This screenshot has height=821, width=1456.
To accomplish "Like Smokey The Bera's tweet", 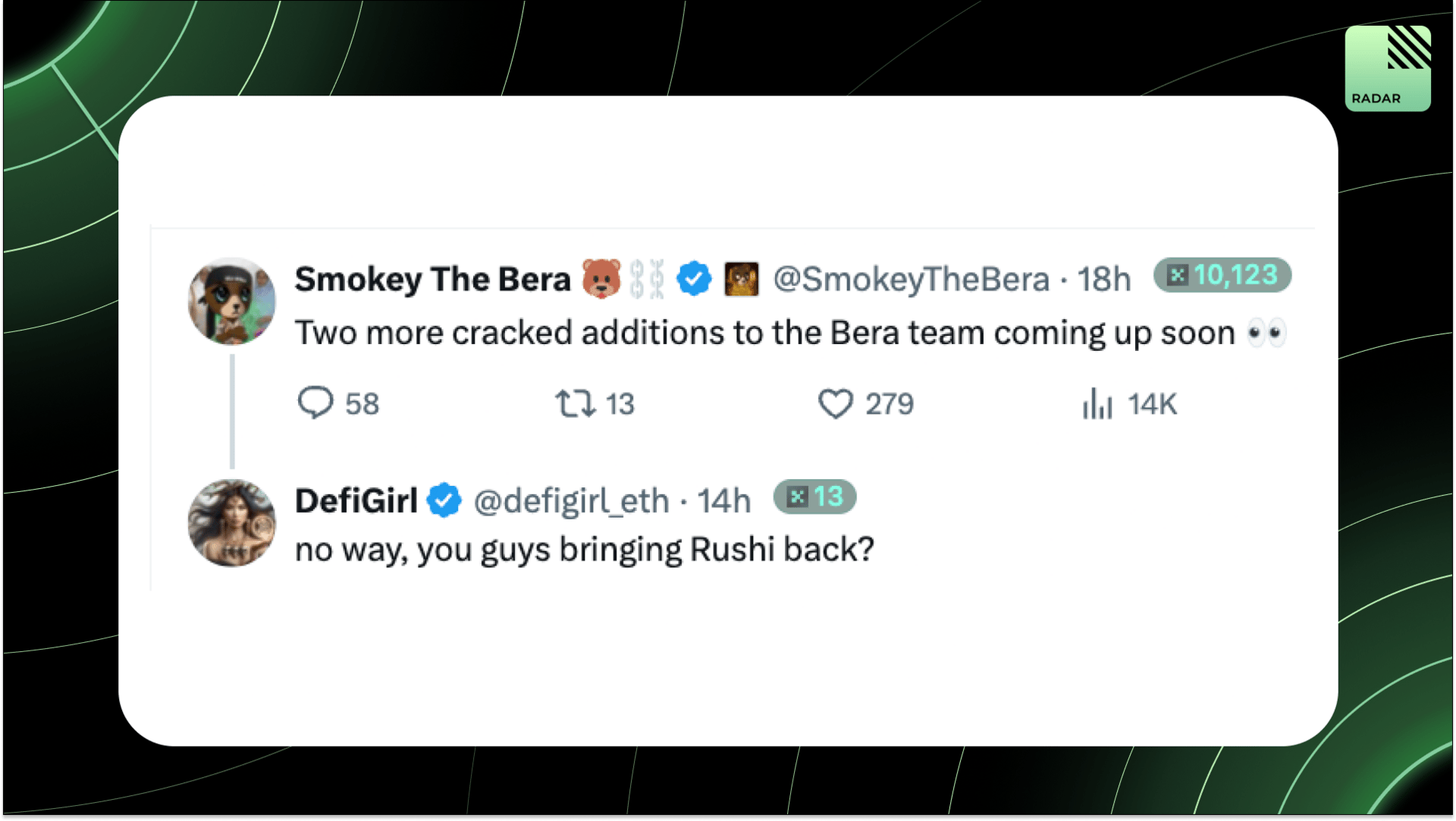I will tap(836, 403).
